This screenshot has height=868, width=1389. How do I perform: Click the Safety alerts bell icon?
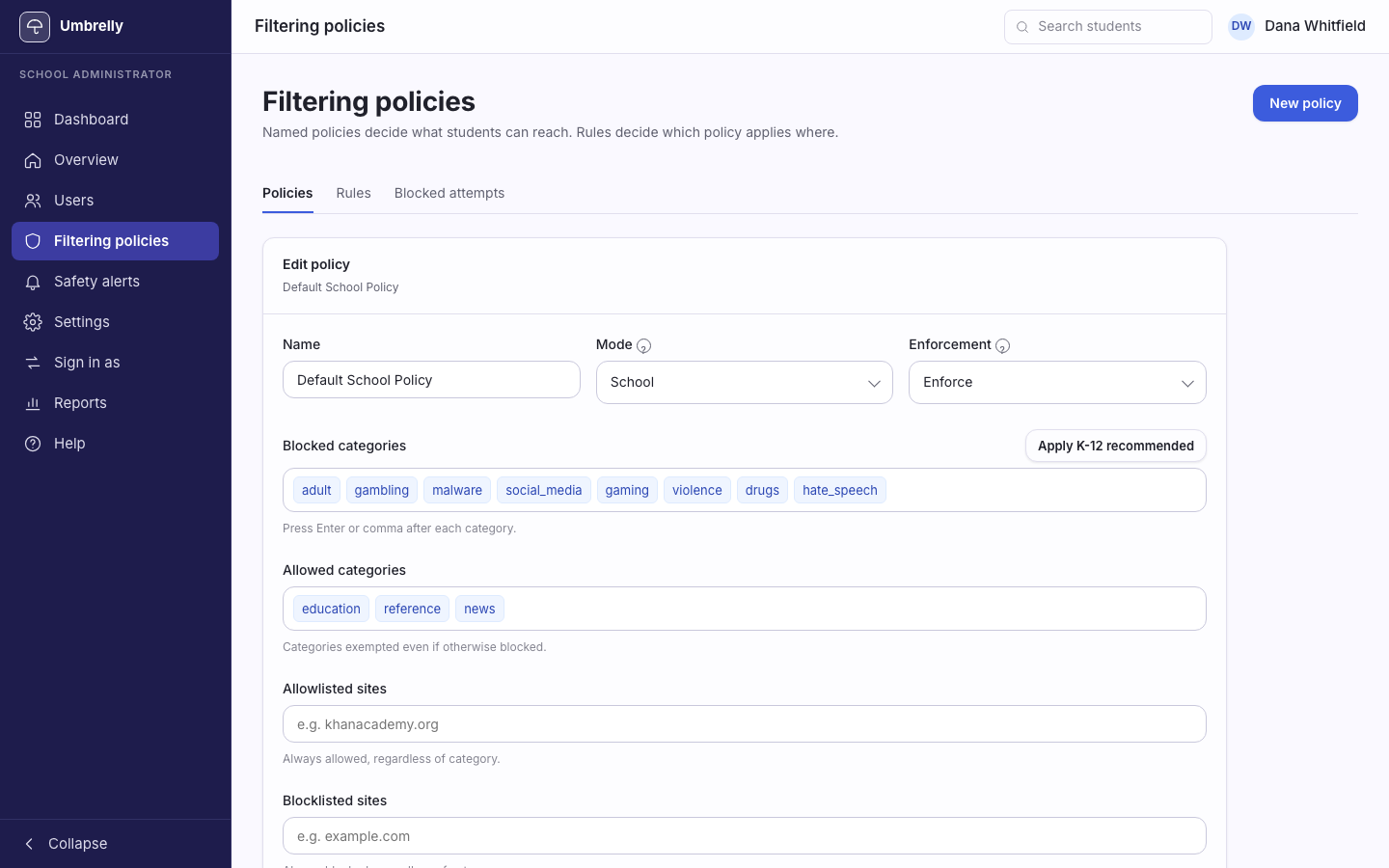coord(33,282)
